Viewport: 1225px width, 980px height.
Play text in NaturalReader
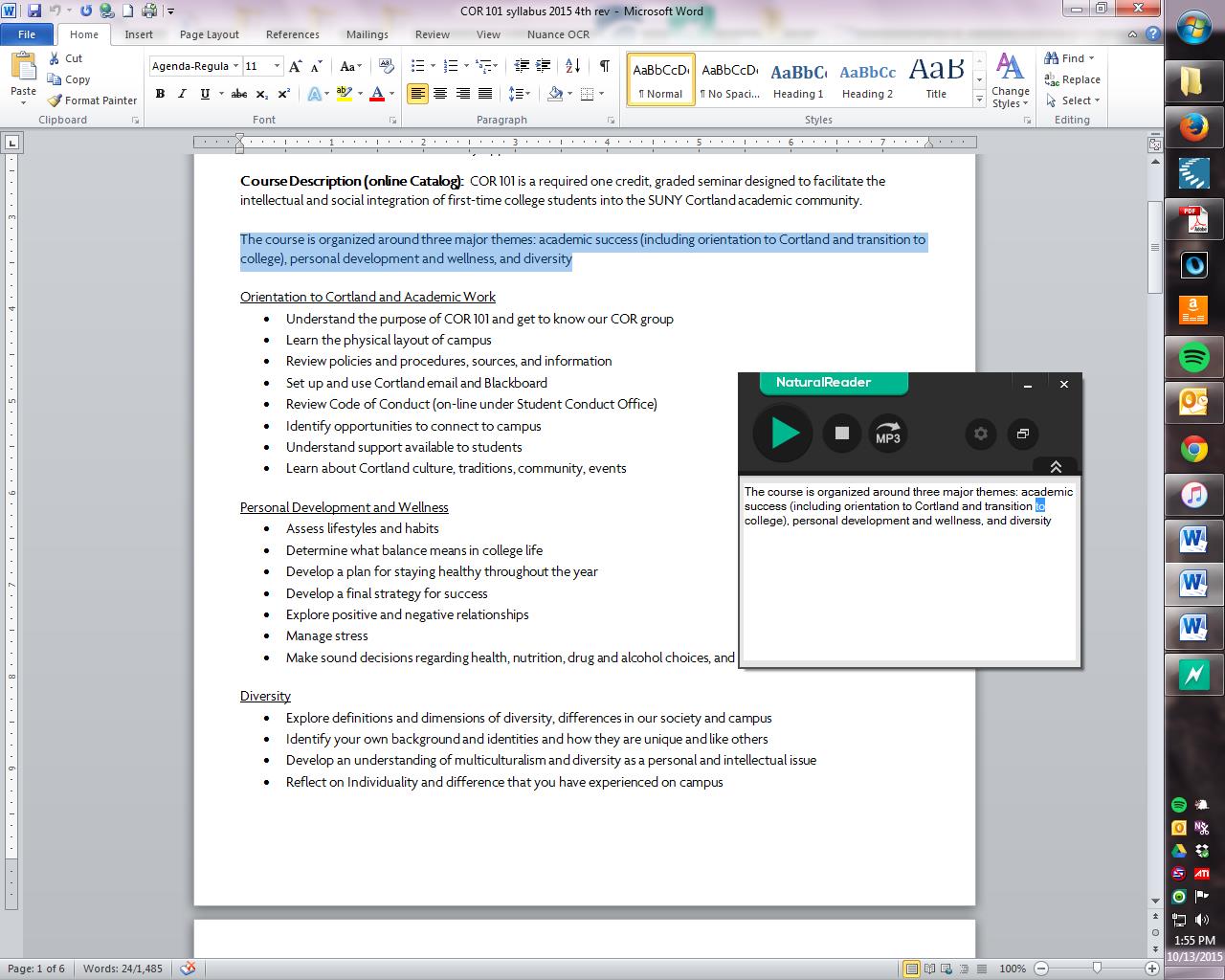pyautogui.click(x=783, y=434)
